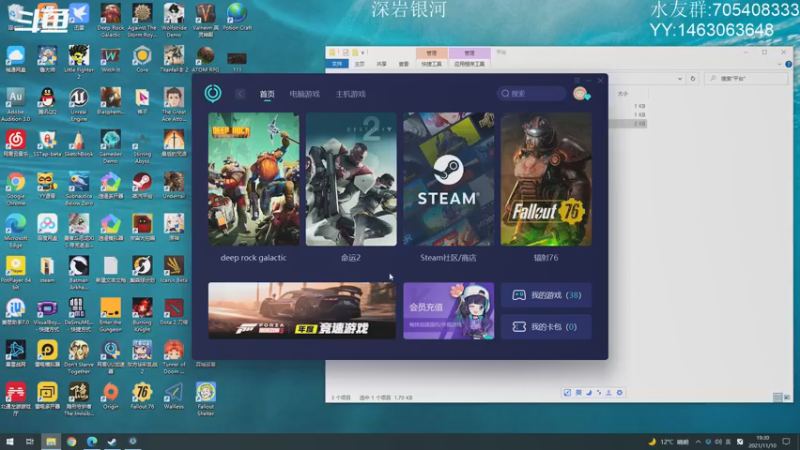Open the Don't Starve Together desktop icon
Image resolution: width=800 pixels, height=450 pixels.
point(79,357)
